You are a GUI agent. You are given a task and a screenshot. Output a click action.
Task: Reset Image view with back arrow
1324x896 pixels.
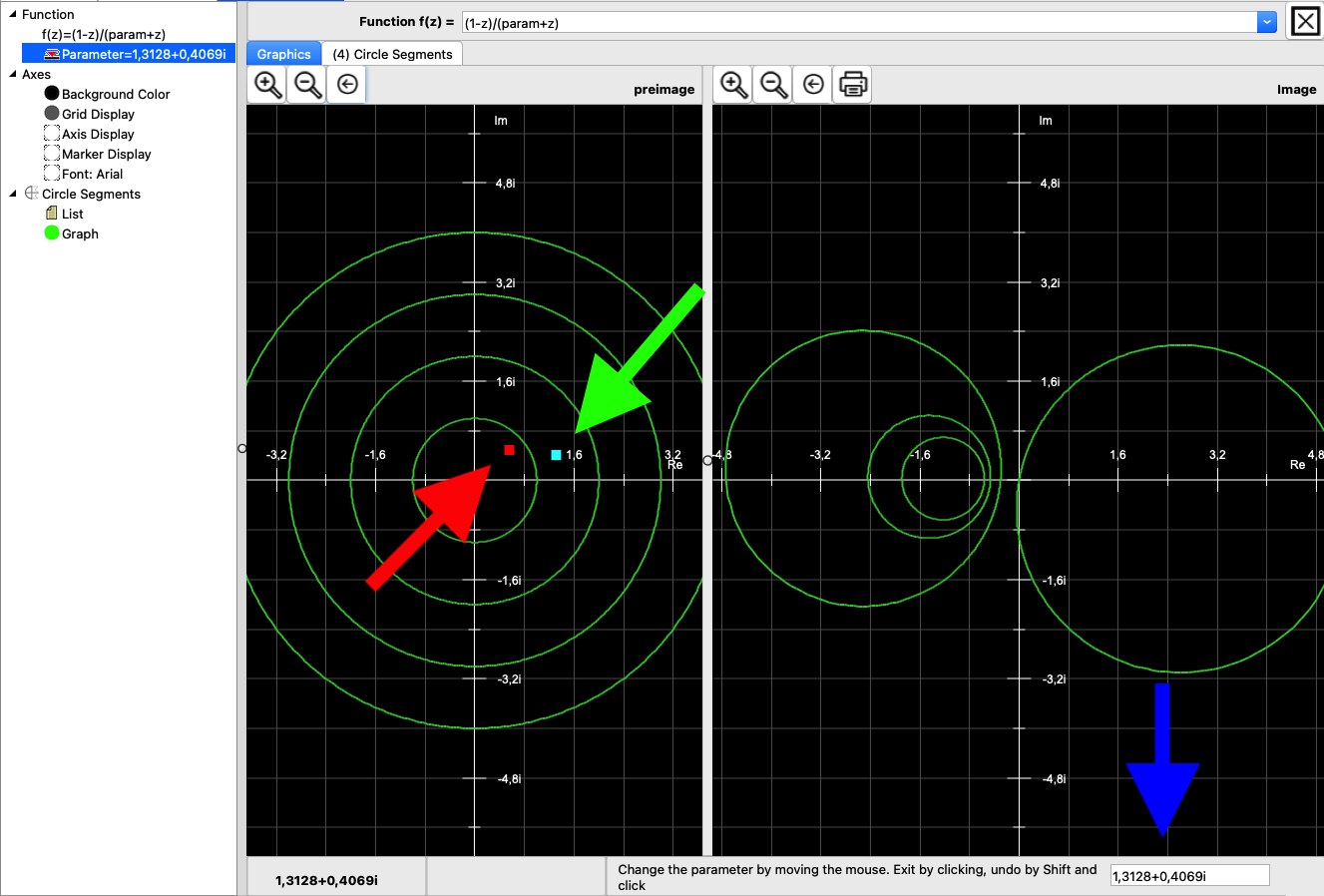tap(813, 85)
